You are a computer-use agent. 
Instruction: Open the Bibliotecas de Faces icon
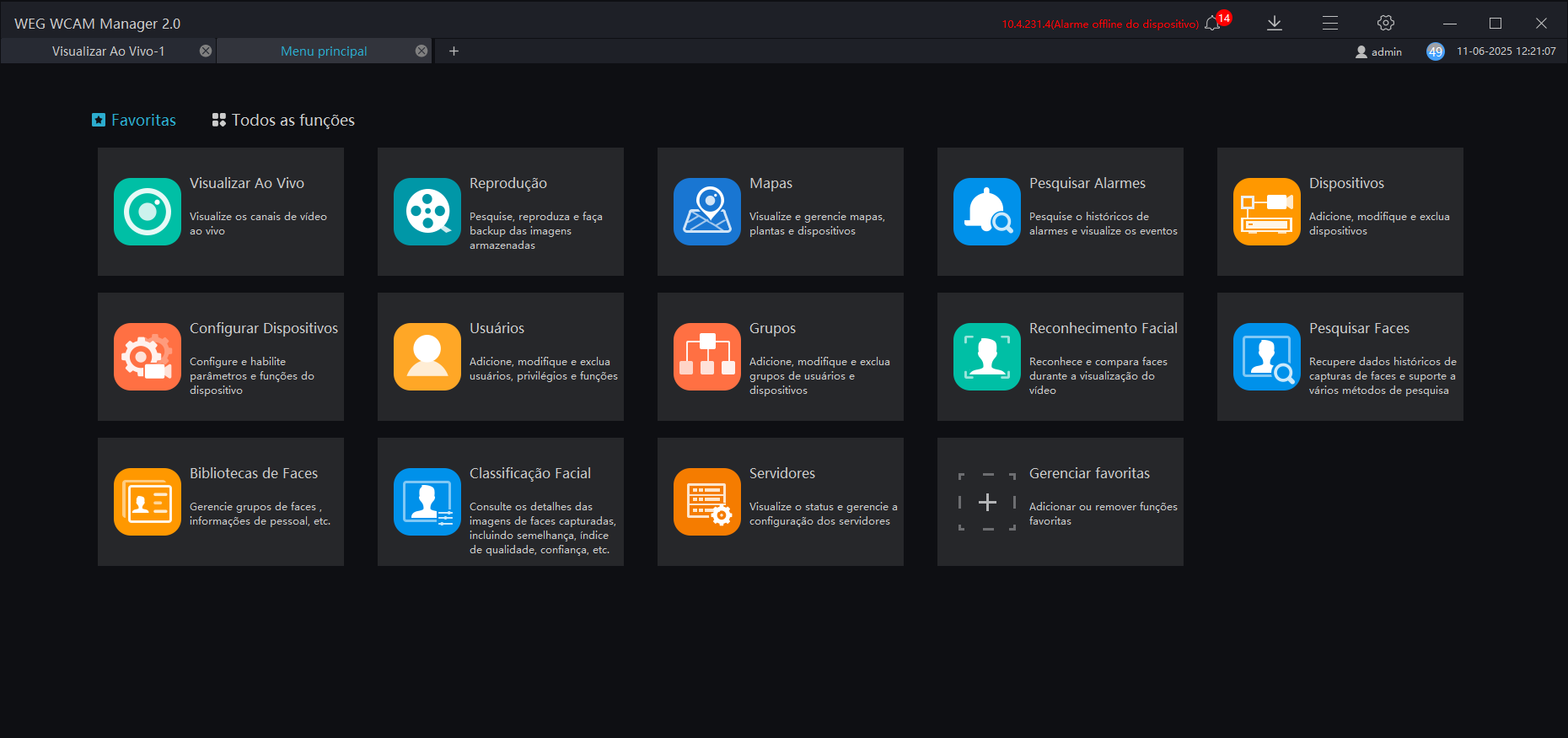click(x=148, y=502)
